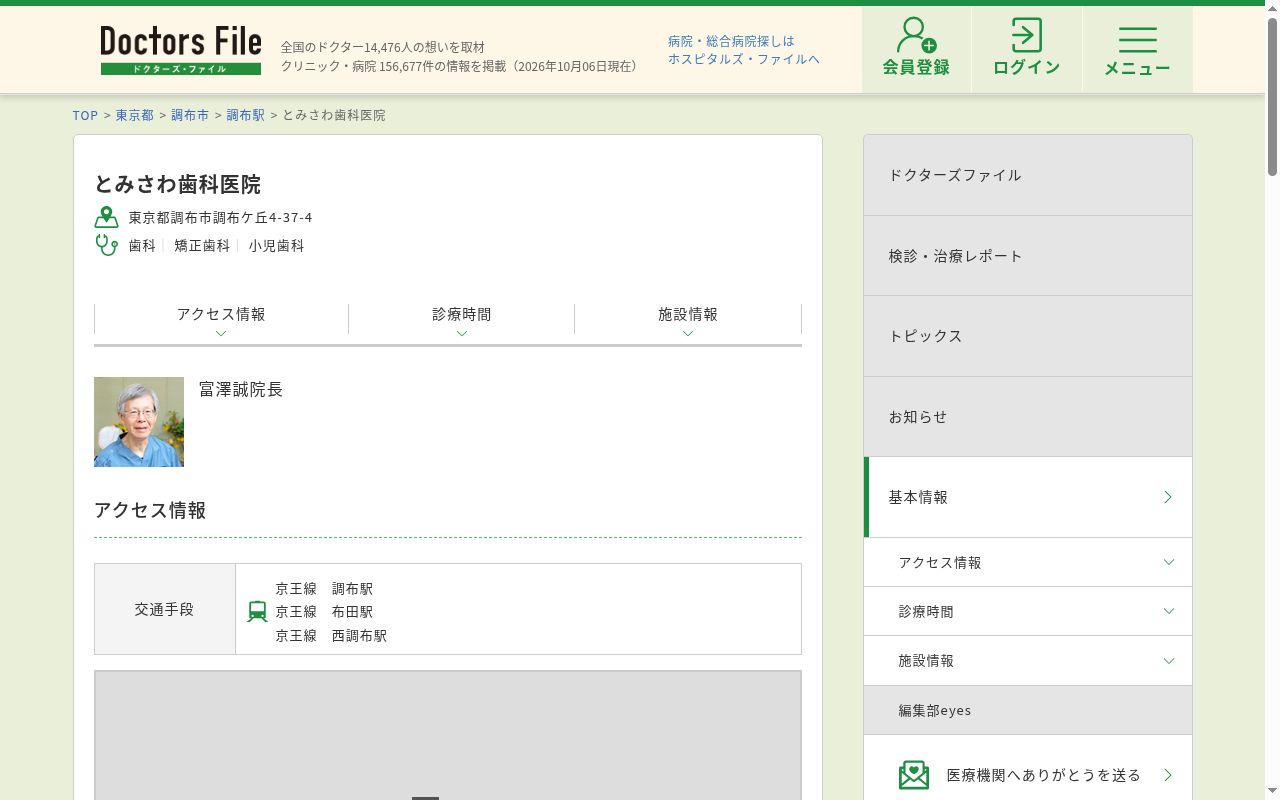
Task: Click the 編集部eyes sidebar item
Action: (1028, 710)
